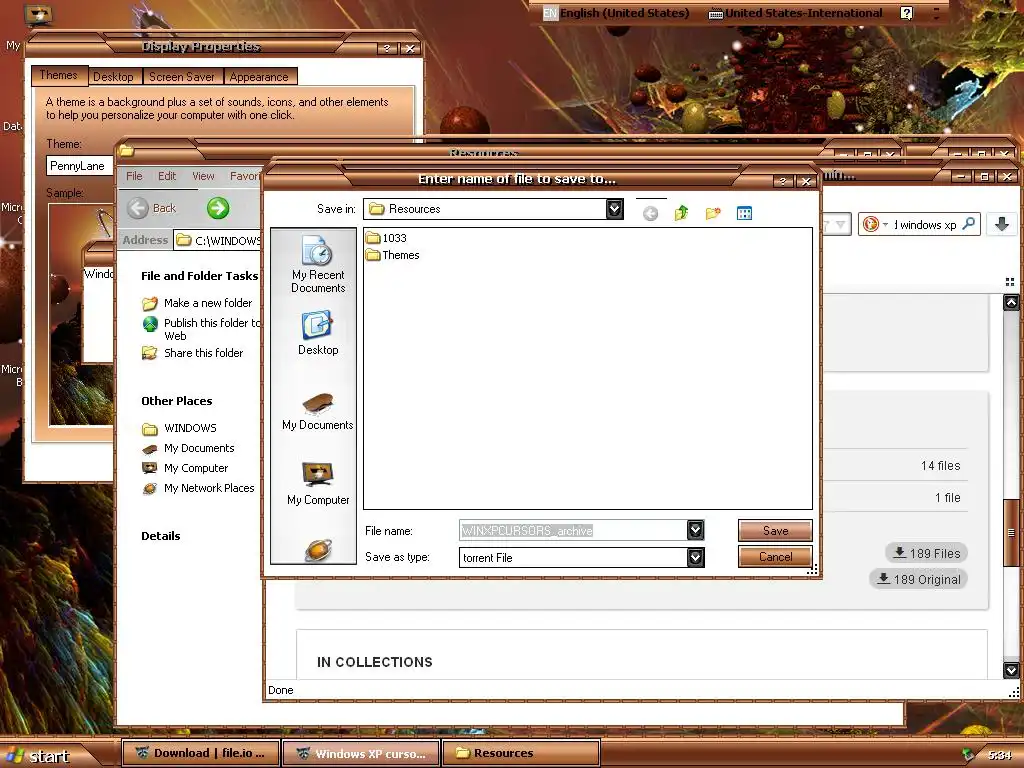Viewport: 1024px width, 768px height.
Task: Select My Documents in save dialog places bar
Action: (x=318, y=412)
